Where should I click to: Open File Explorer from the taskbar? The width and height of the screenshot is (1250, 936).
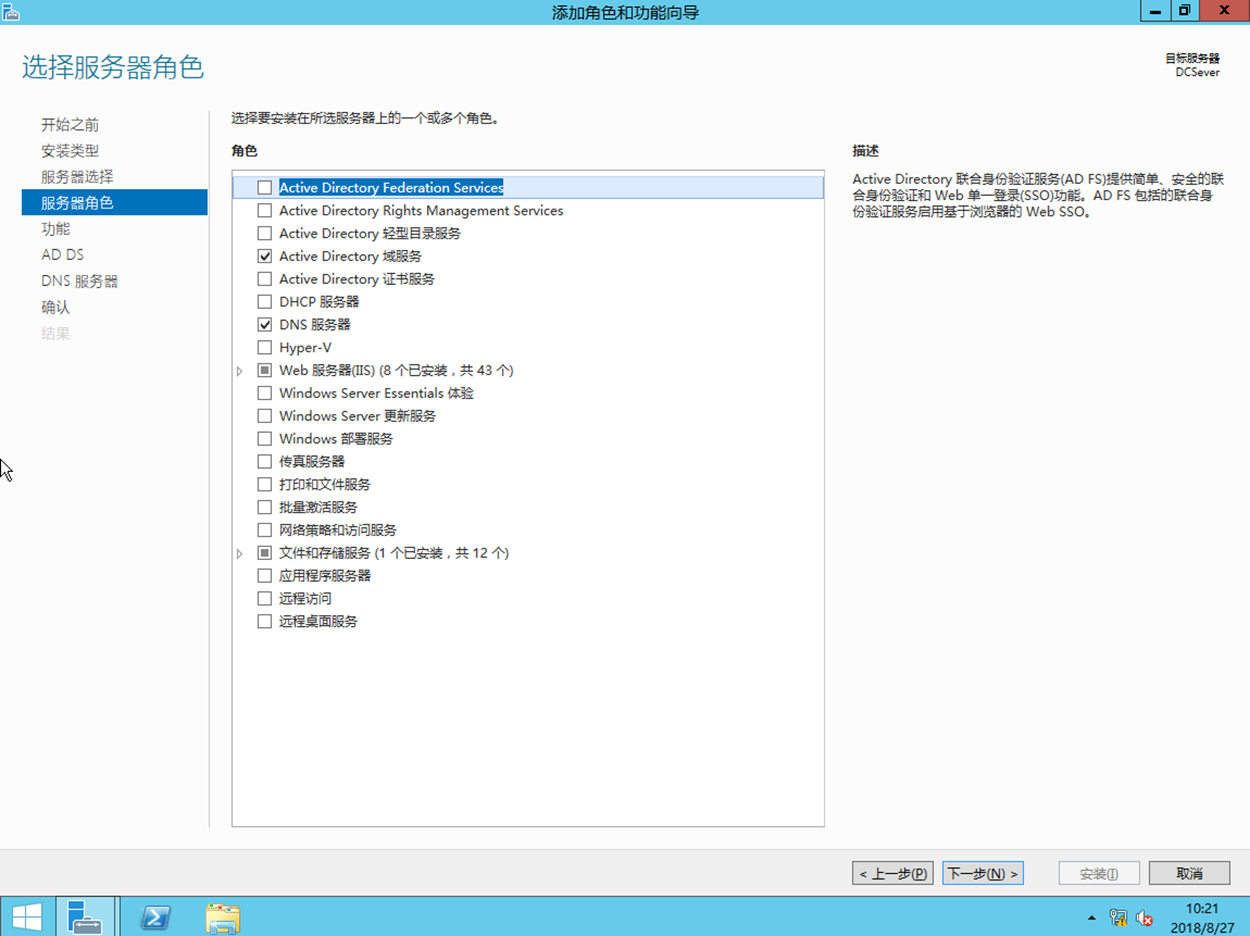click(x=223, y=916)
